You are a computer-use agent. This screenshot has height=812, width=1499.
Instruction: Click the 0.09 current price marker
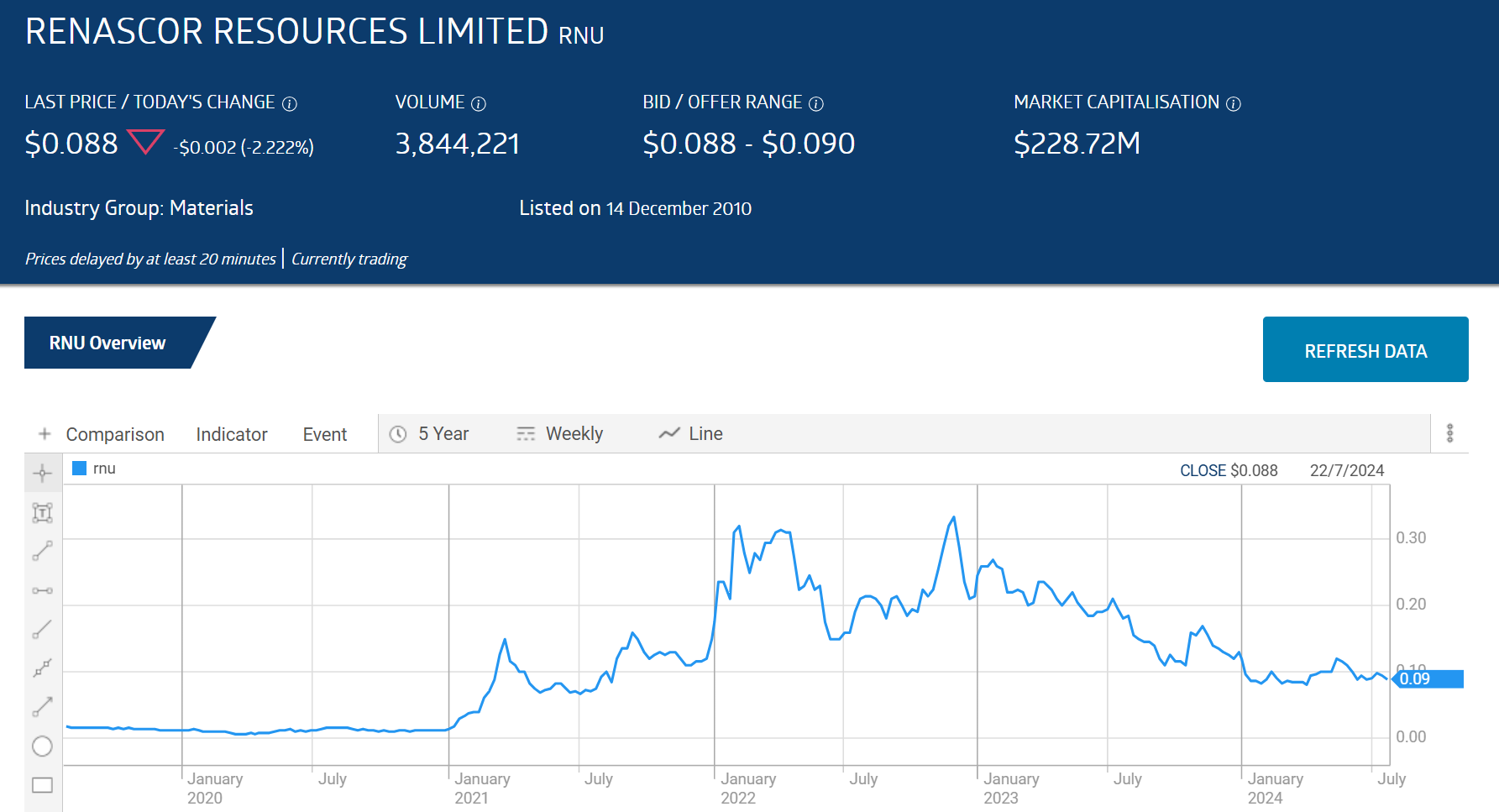tap(1428, 678)
